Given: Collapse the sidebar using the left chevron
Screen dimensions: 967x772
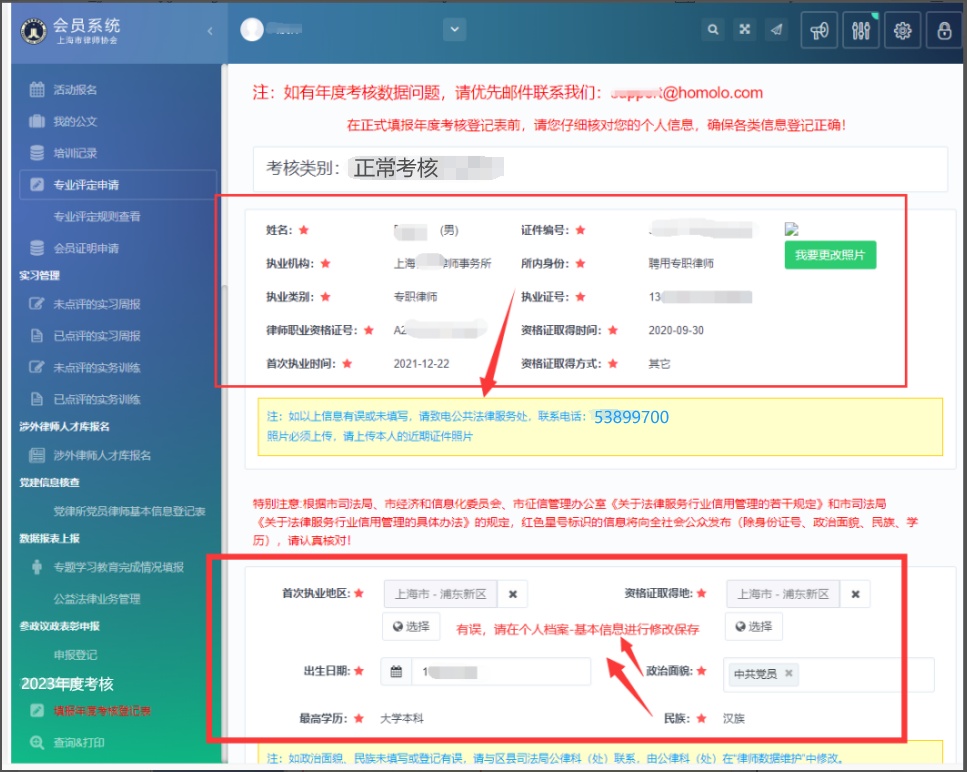Looking at the screenshot, I should click(x=209, y=31).
